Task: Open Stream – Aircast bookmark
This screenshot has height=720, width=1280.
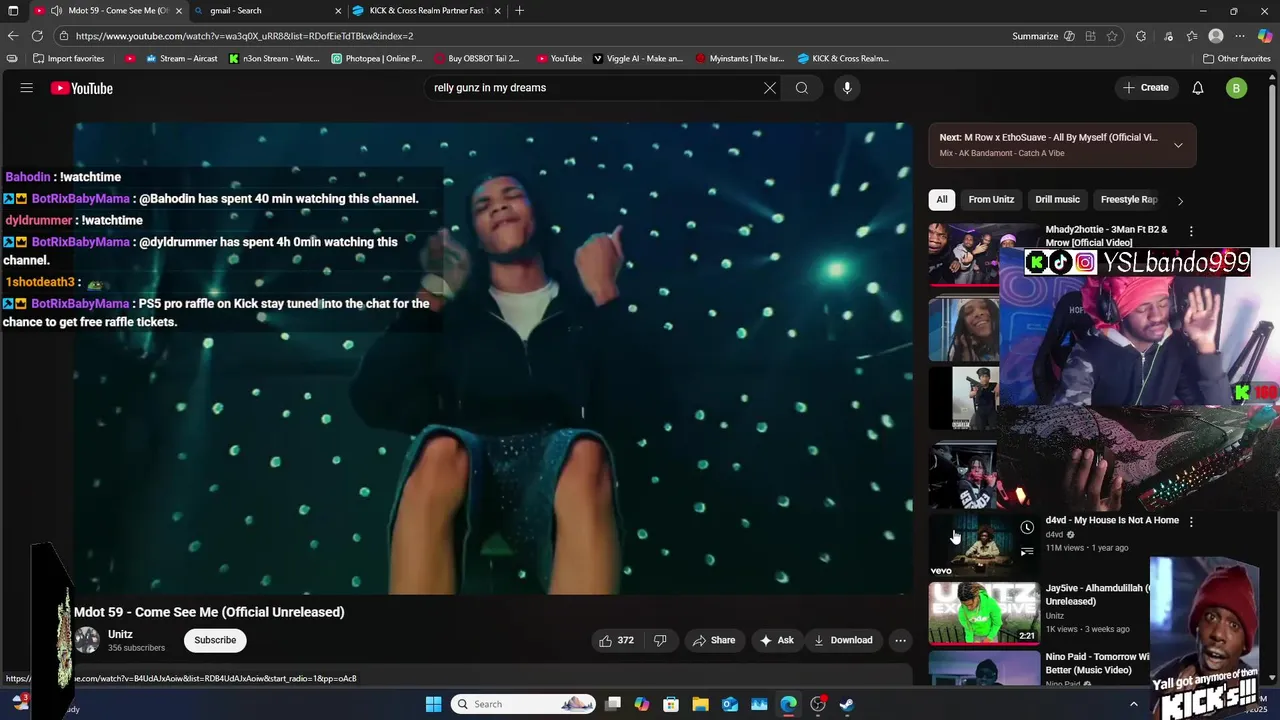Action: click(x=180, y=58)
